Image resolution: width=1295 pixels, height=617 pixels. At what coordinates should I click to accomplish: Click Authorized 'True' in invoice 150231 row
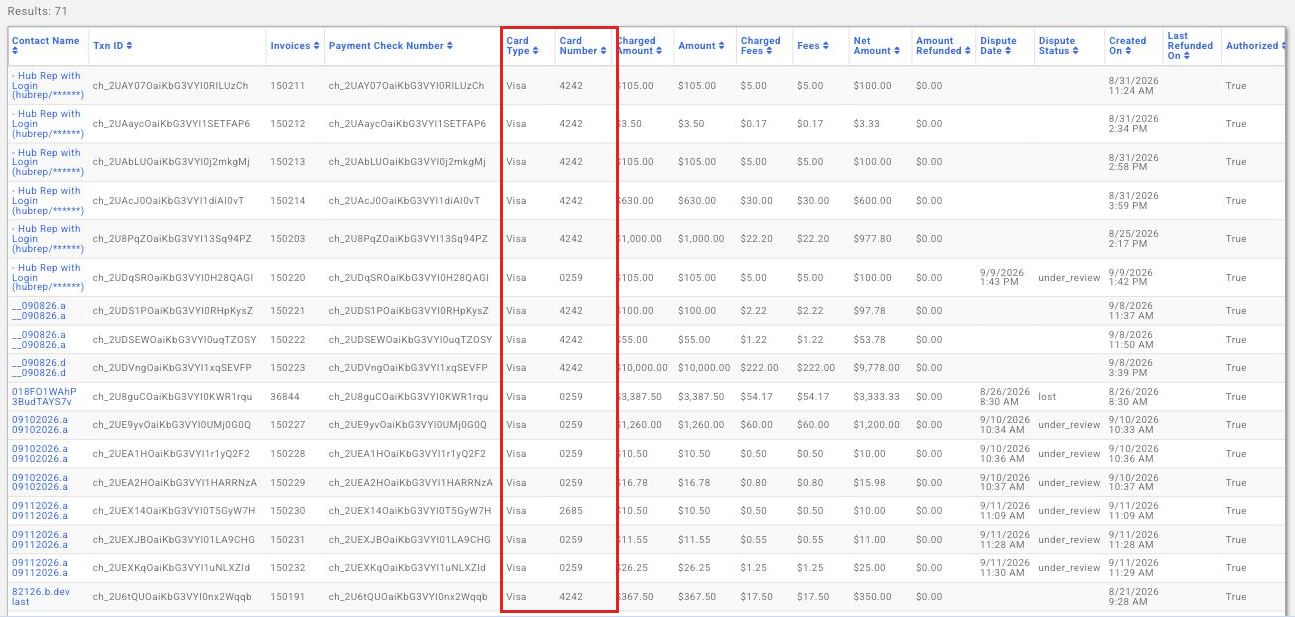(1236, 540)
